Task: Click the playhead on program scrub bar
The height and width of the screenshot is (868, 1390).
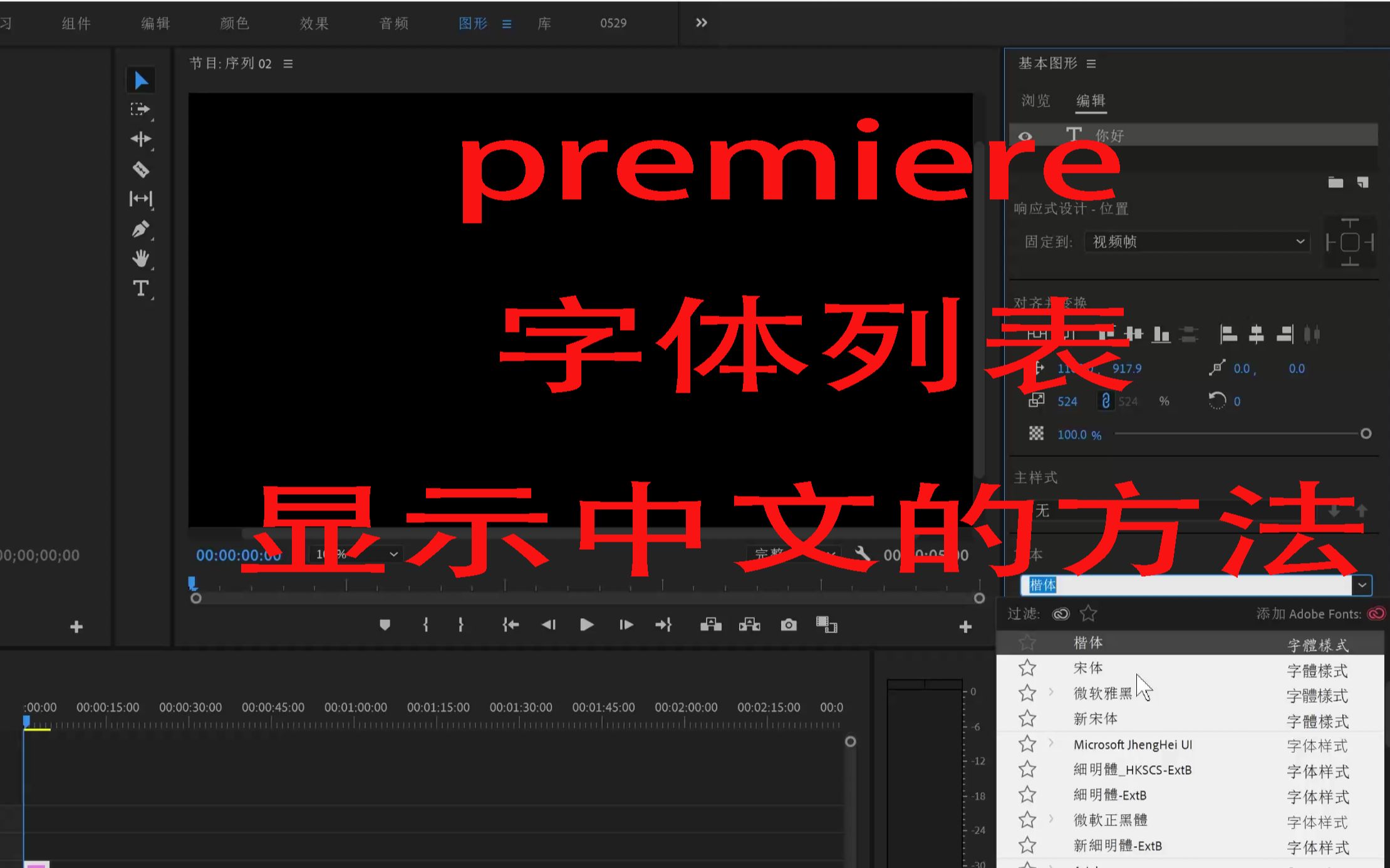Action: click(193, 584)
